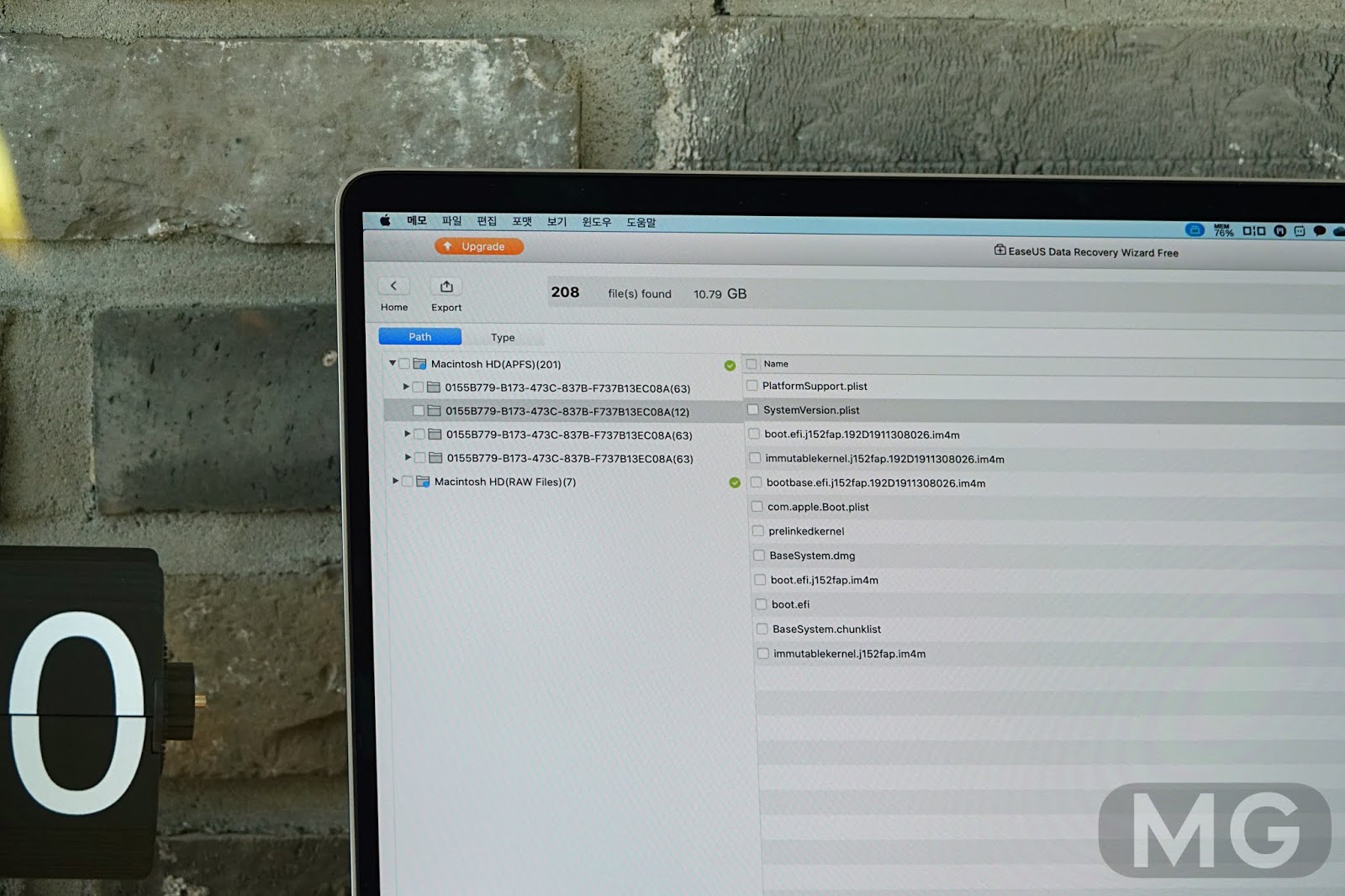Viewport: 1345px width, 896px height.
Task: Select the PlatformSupport.plist checkbox
Action: click(752, 386)
